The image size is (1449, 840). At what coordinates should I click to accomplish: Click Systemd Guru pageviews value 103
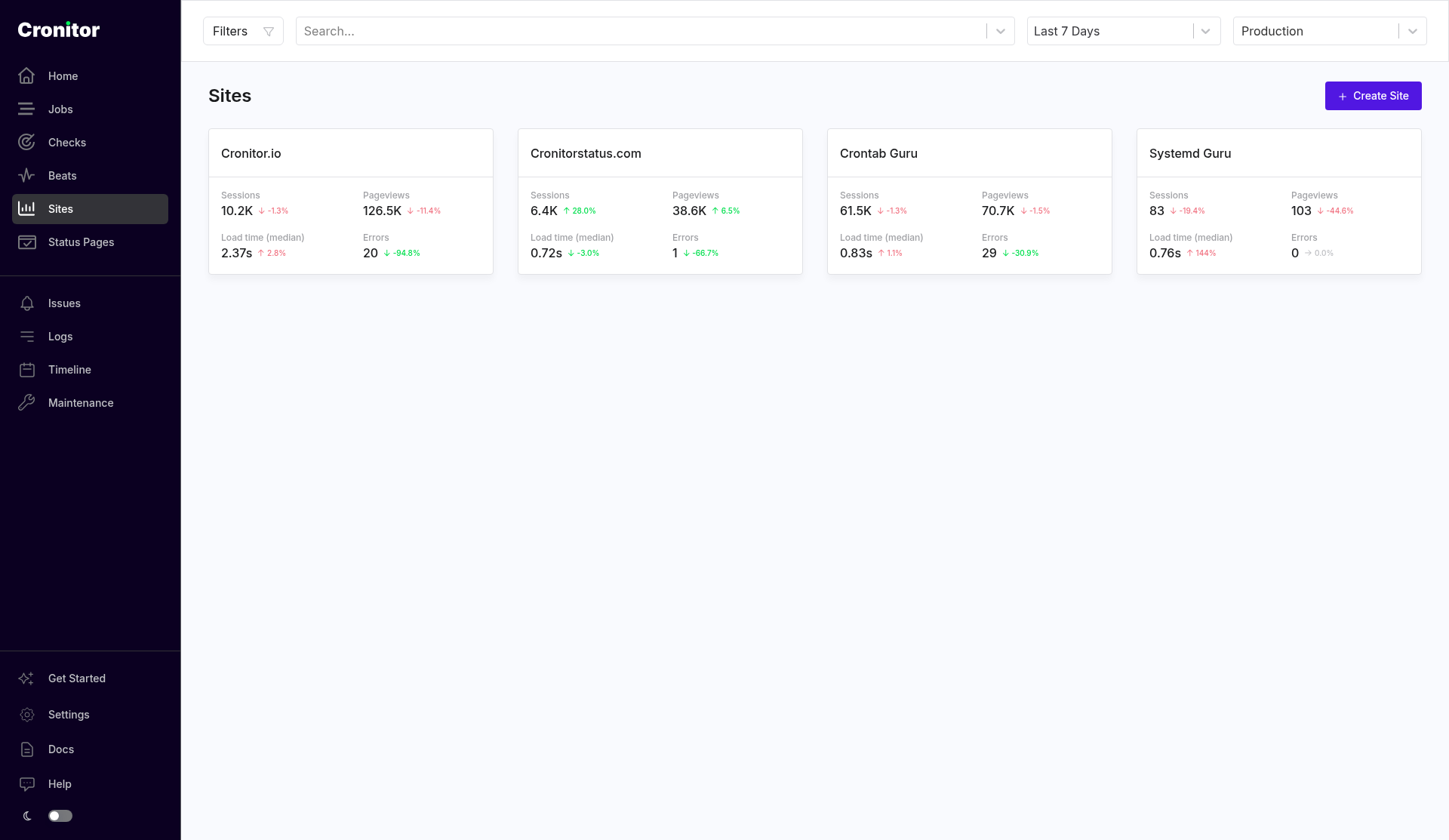coord(1301,211)
